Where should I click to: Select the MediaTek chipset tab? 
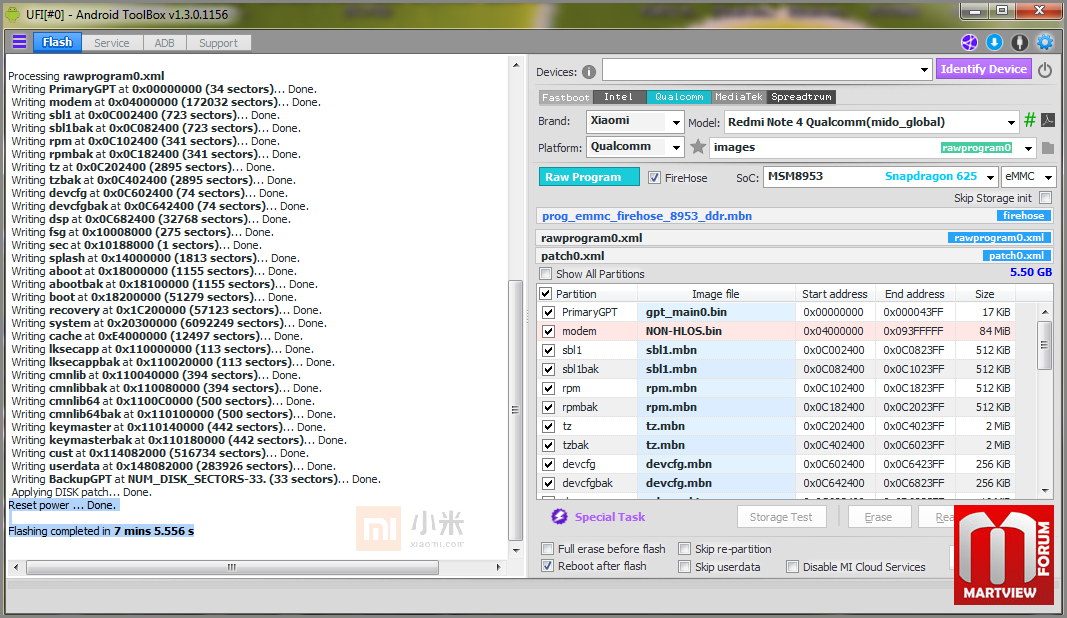point(739,97)
